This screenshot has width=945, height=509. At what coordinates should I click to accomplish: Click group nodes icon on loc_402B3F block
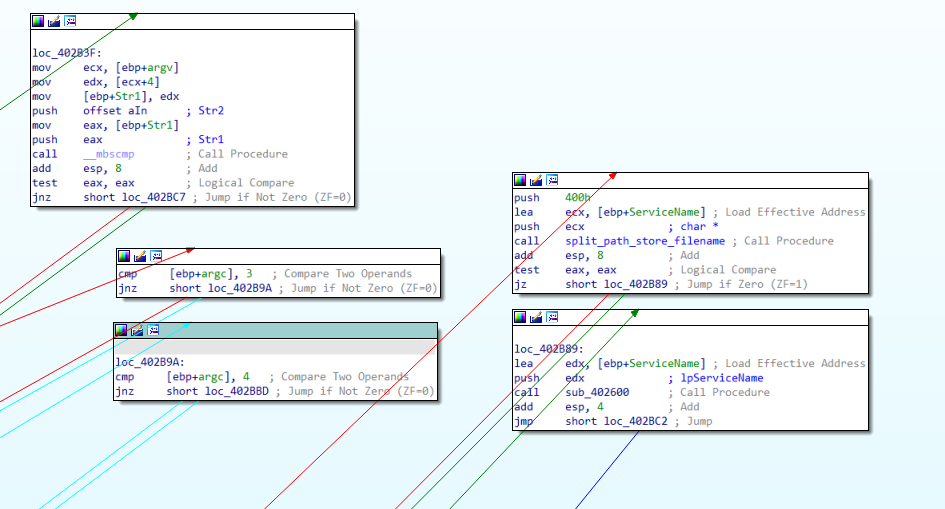click(69, 21)
